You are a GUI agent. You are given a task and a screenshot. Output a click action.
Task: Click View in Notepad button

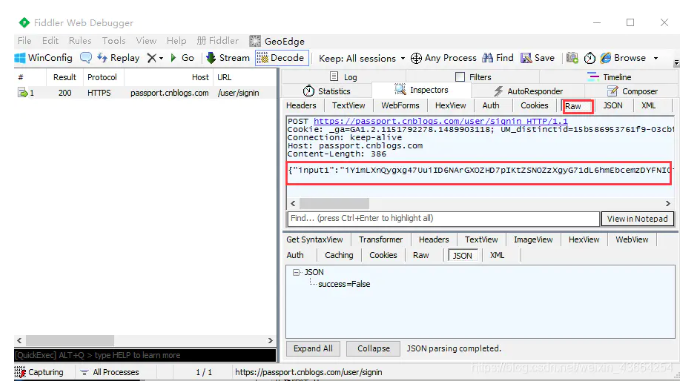click(637, 219)
